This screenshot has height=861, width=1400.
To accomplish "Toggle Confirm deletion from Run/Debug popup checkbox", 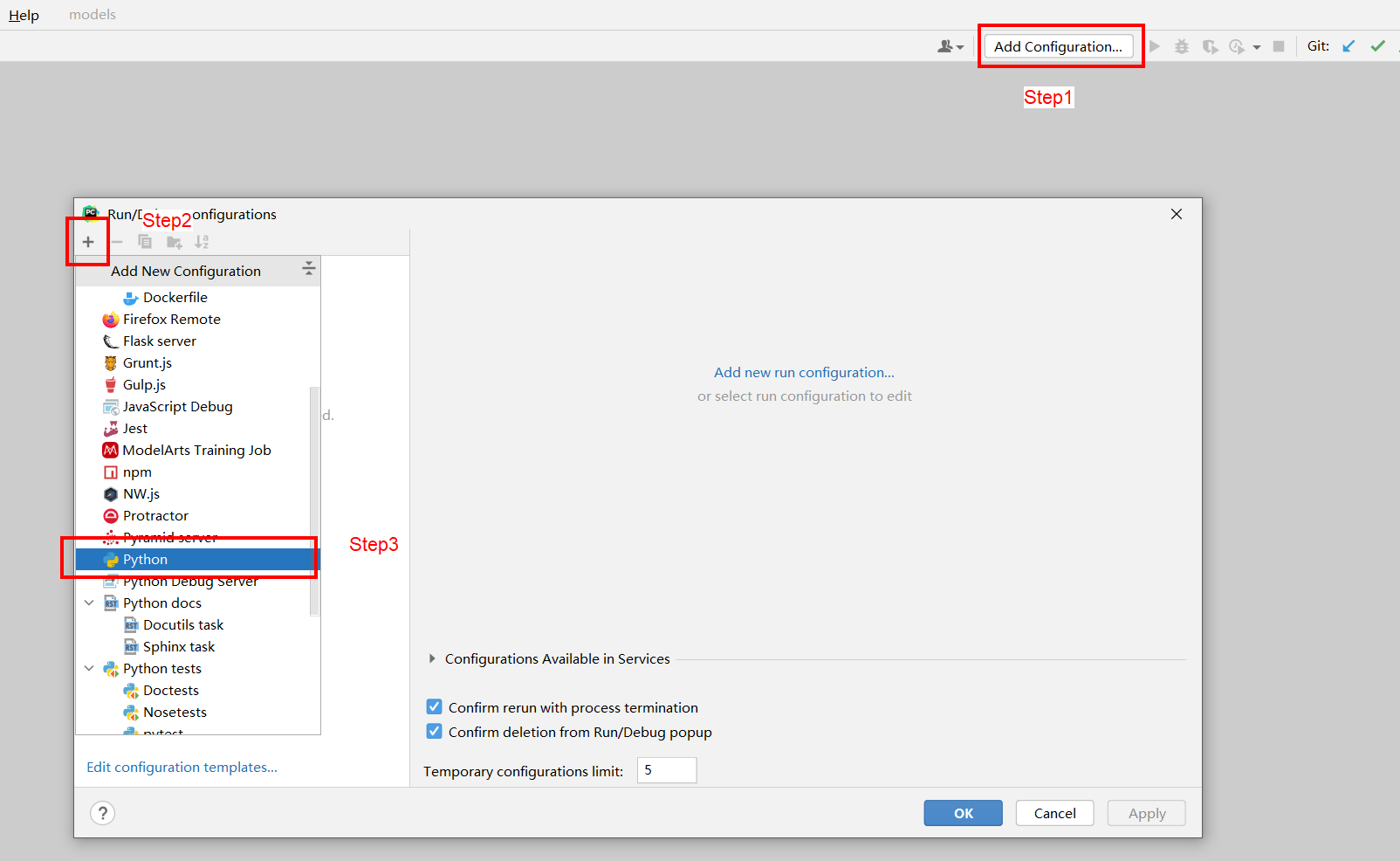I will tap(434, 731).
